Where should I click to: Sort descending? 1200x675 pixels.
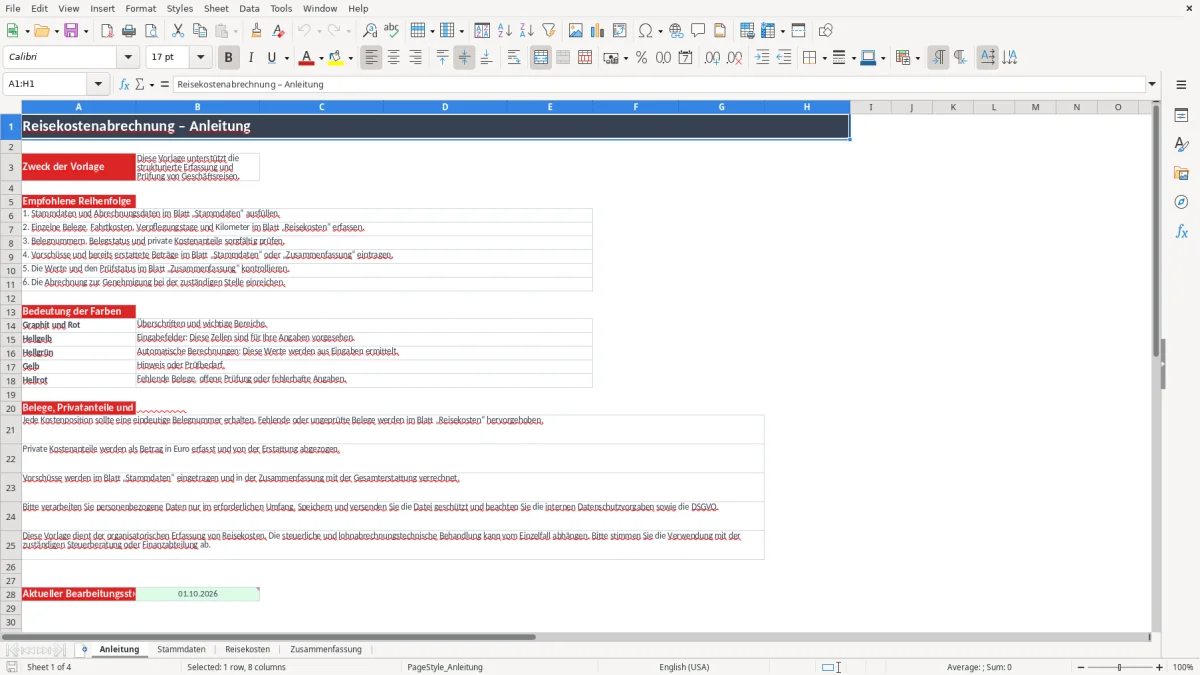point(527,31)
